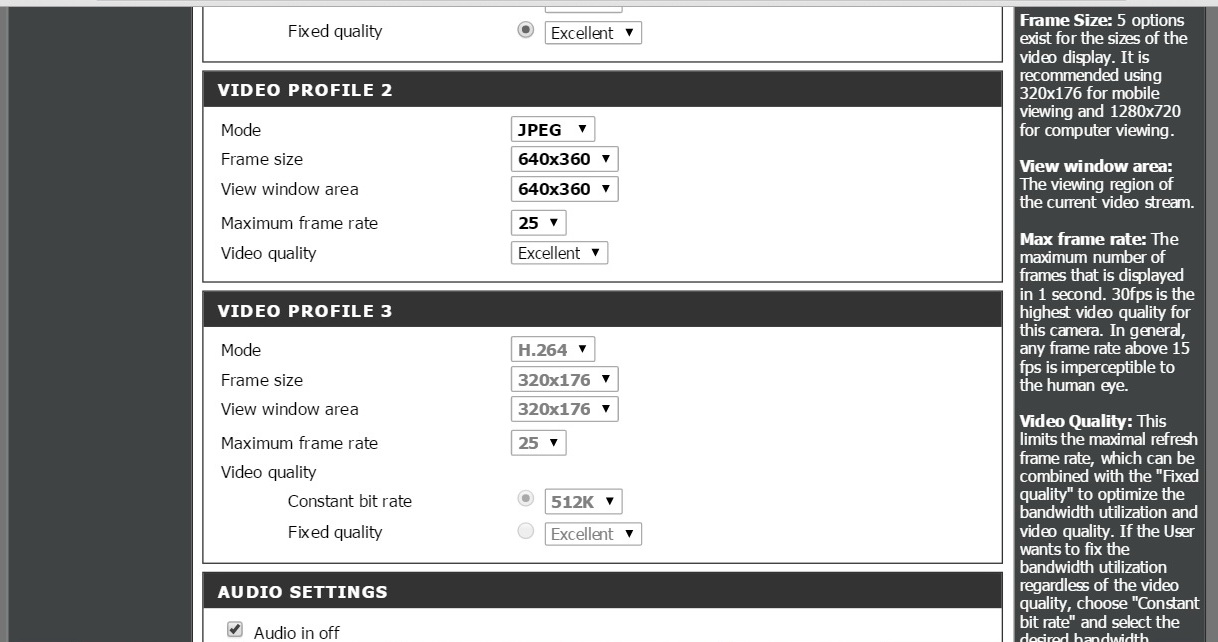Image resolution: width=1218 pixels, height=642 pixels.
Task: Click the Video Profile 2 section header
Action: 602,90
